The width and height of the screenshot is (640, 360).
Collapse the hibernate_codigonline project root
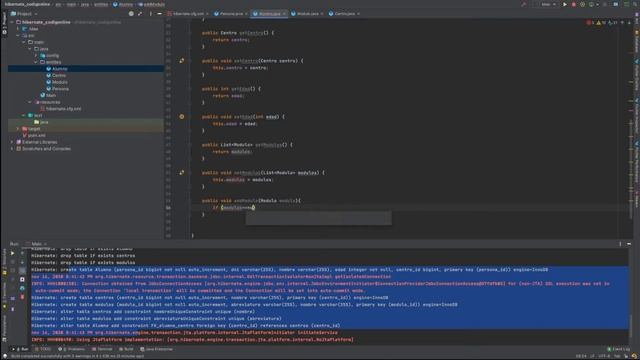(12, 22)
